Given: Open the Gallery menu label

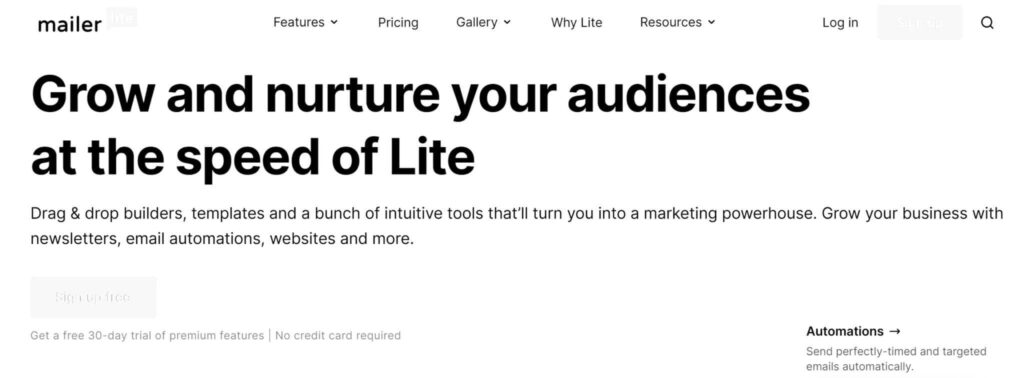Looking at the screenshot, I should (x=477, y=22).
